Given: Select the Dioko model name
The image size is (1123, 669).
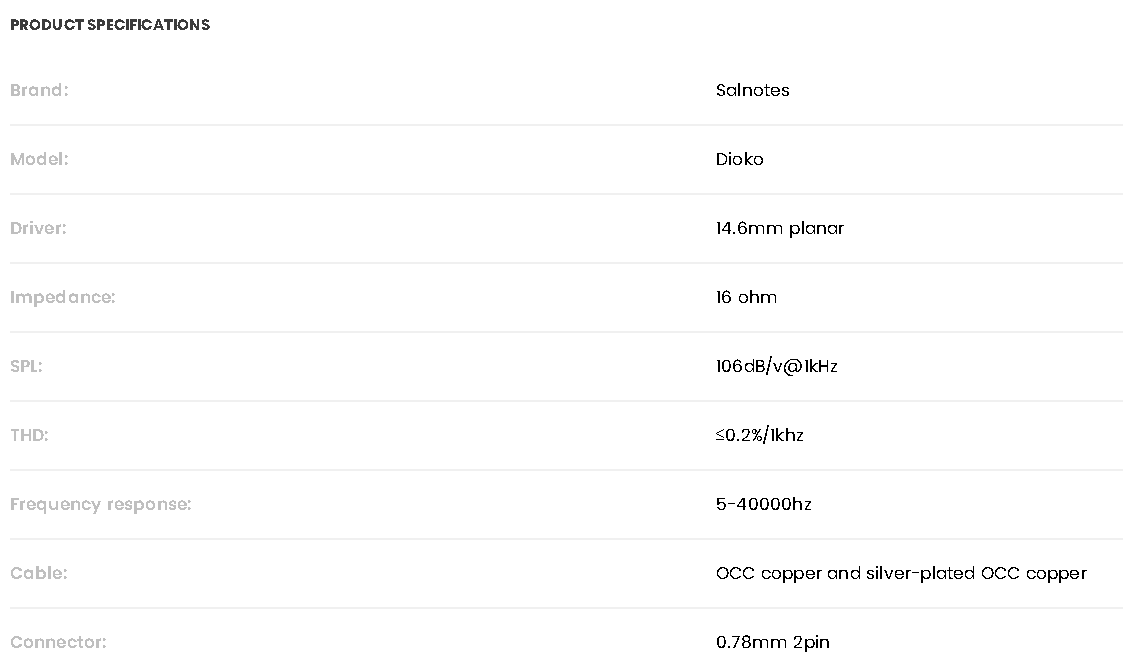Looking at the screenshot, I should click(739, 159).
